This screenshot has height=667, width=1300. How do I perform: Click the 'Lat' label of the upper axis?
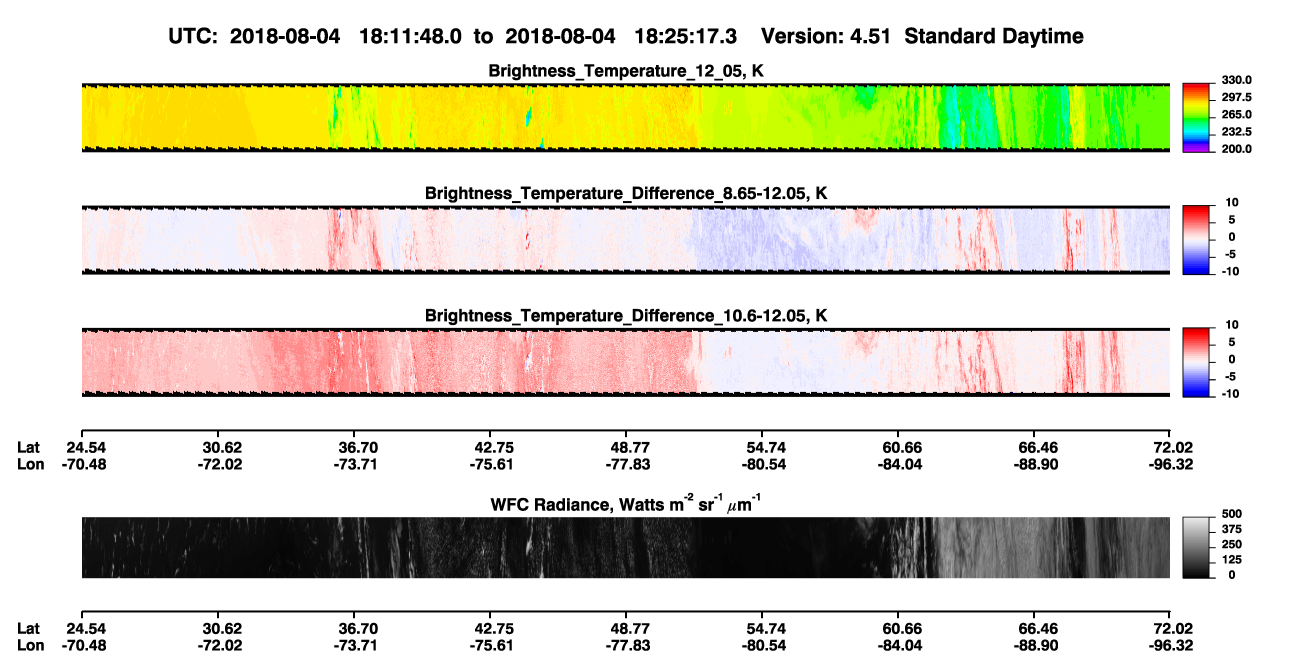[29, 447]
